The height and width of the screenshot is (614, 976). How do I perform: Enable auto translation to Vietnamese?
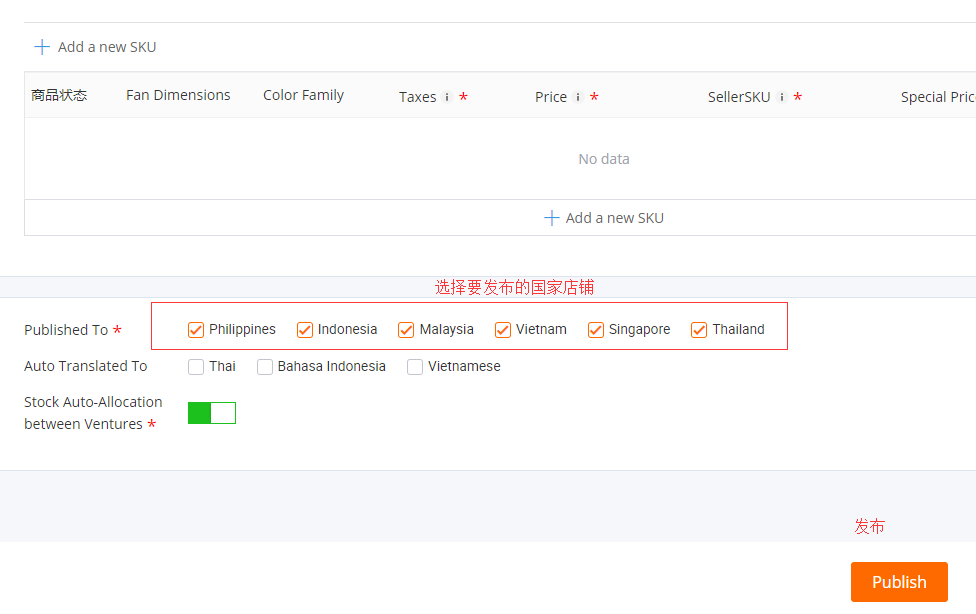pos(415,367)
